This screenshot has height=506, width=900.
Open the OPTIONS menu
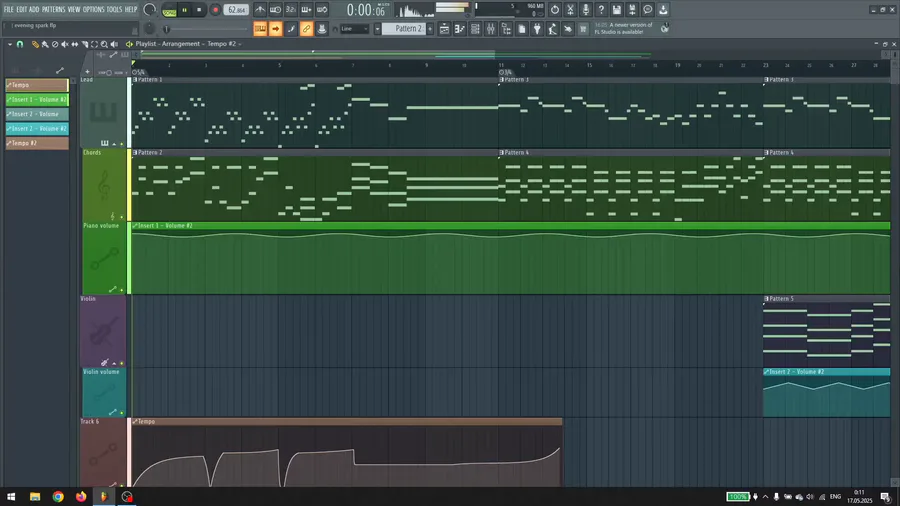(x=94, y=9)
